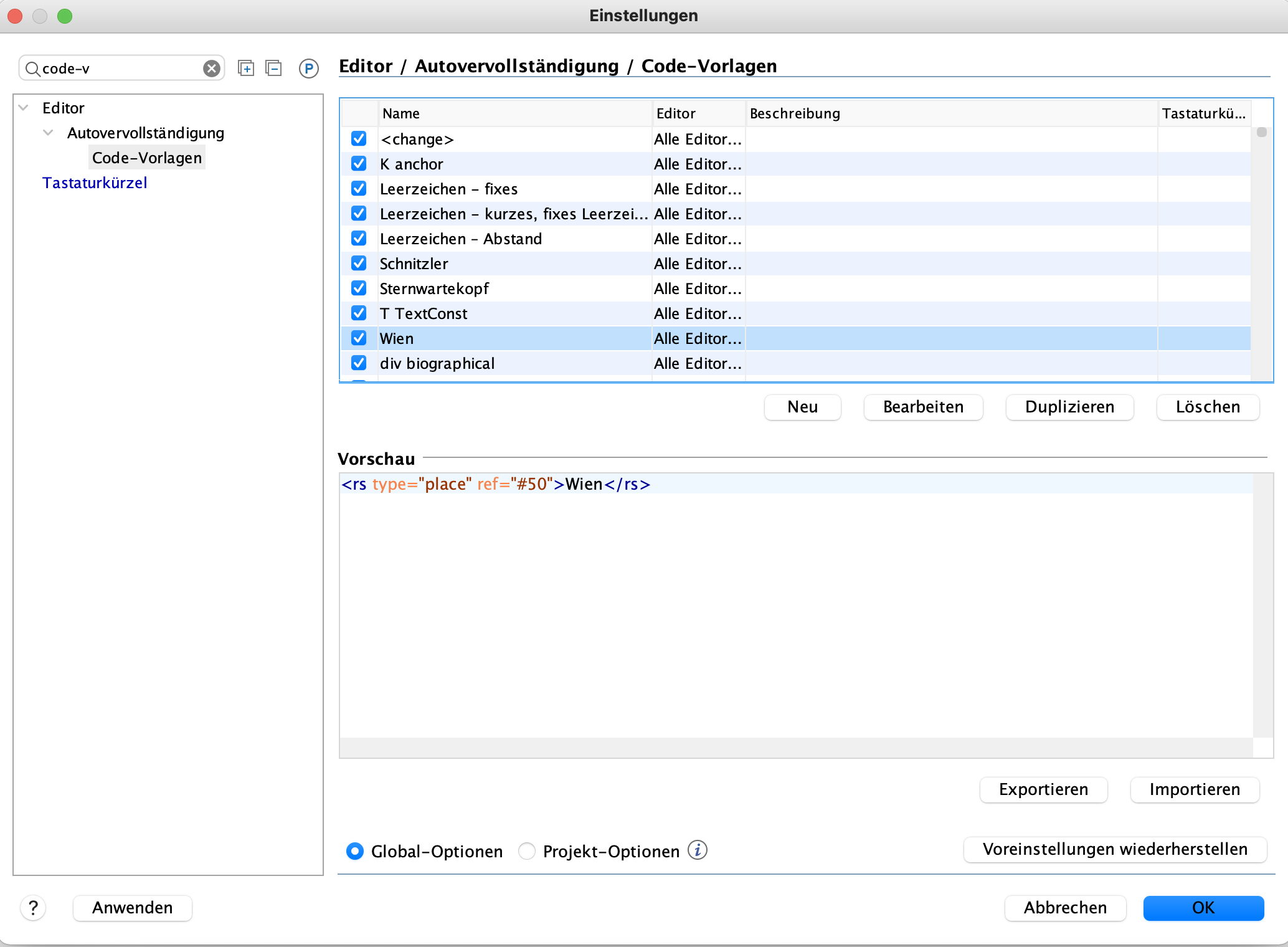1288x947 pixels.
Task: Click the Duplizieren button
Action: [x=1070, y=407]
